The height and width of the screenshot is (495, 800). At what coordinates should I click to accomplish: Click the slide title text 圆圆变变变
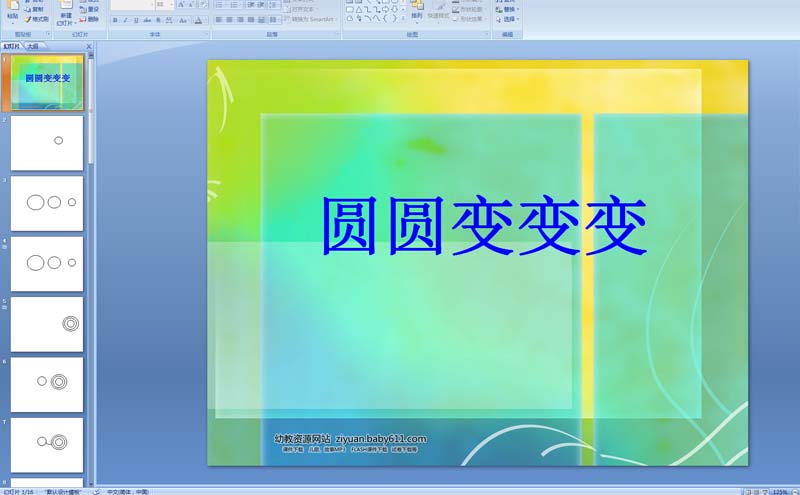[485, 226]
